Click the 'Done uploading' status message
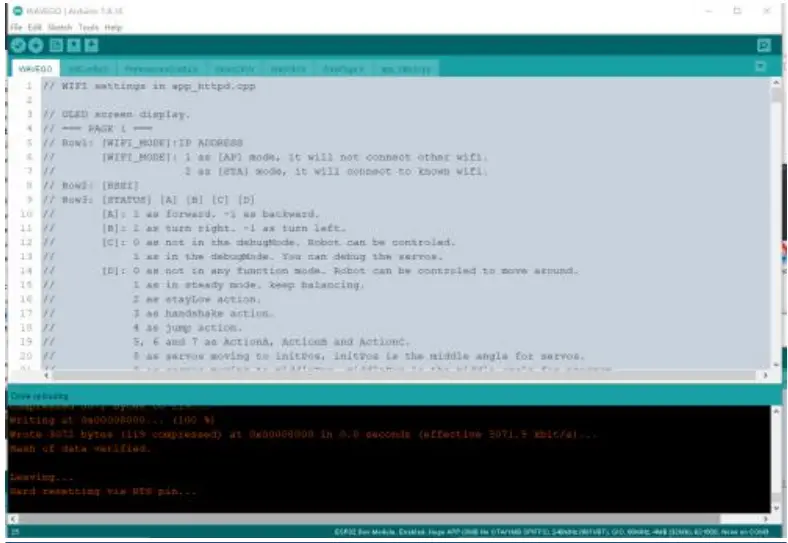Screen dimensions: 788x543 tap(39, 396)
